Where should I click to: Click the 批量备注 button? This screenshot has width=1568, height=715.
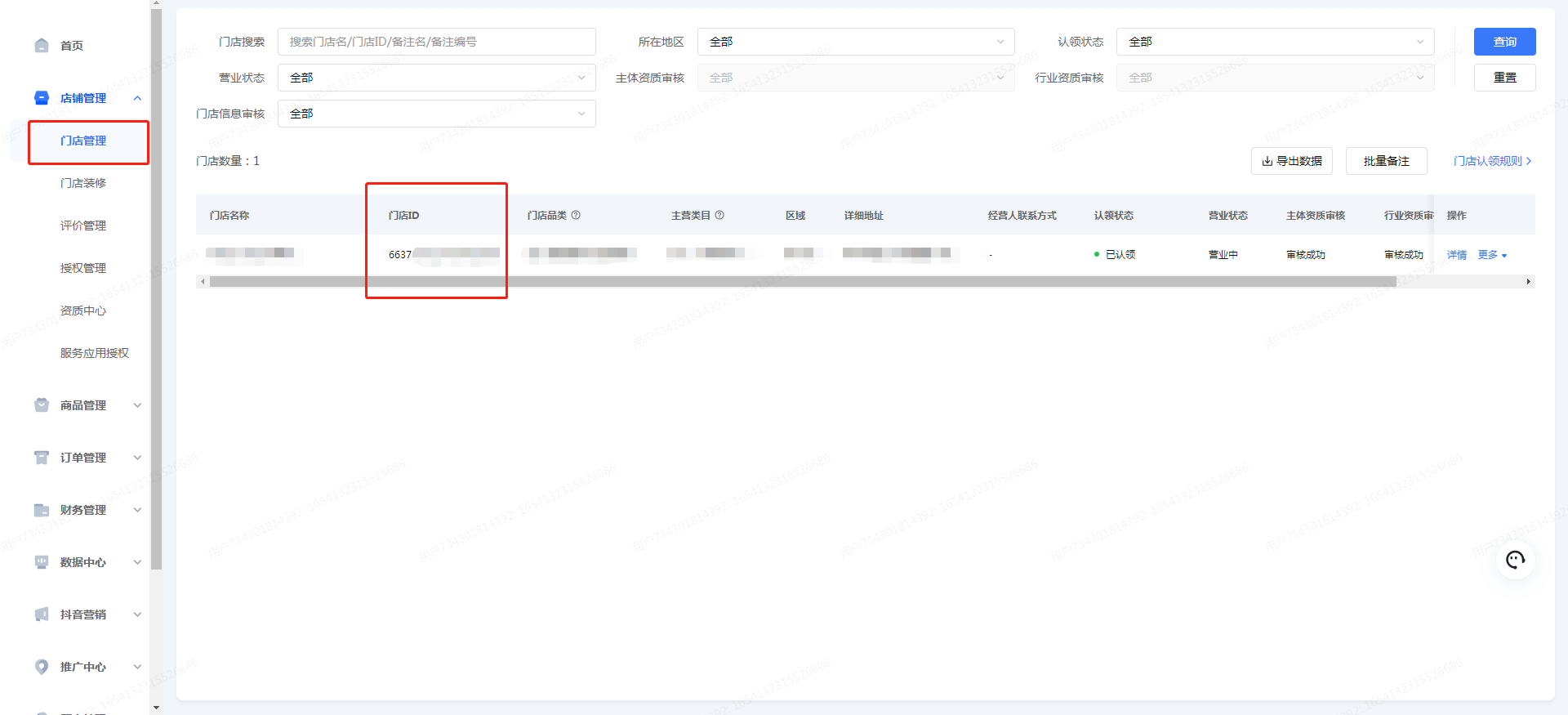click(1387, 161)
